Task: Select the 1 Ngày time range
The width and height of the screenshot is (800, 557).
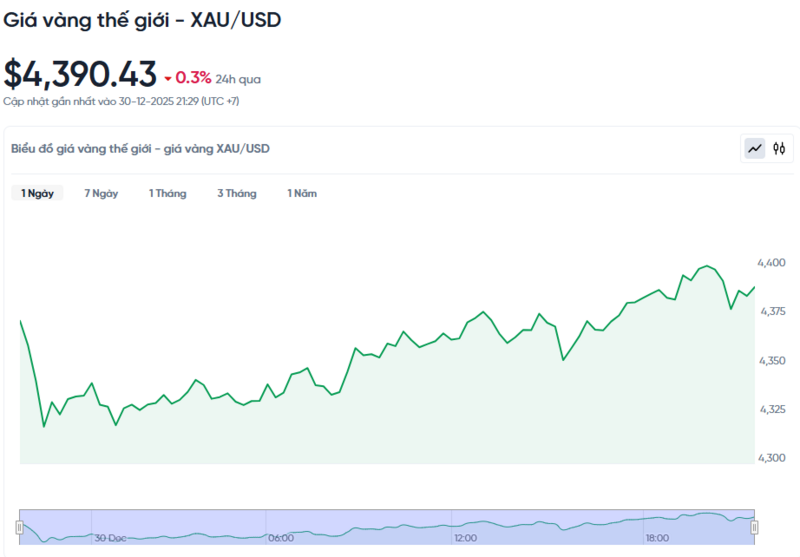Action: pyautogui.click(x=38, y=193)
